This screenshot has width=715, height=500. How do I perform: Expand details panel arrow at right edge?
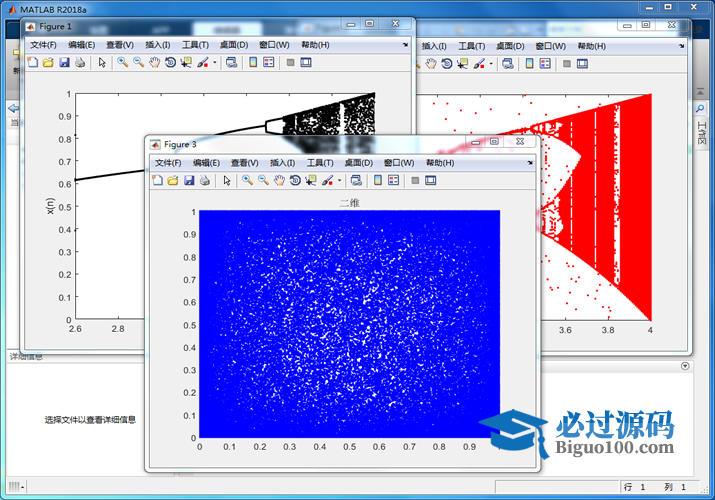tap(685, 366)
